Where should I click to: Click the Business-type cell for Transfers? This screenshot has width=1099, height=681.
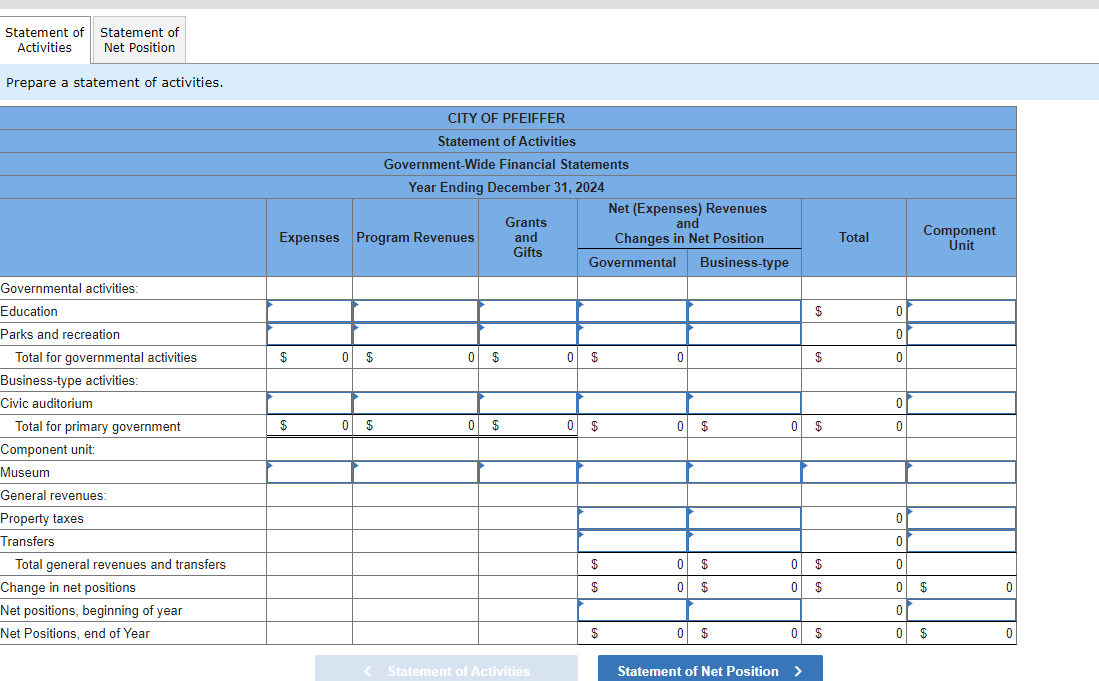pos(744,541)
